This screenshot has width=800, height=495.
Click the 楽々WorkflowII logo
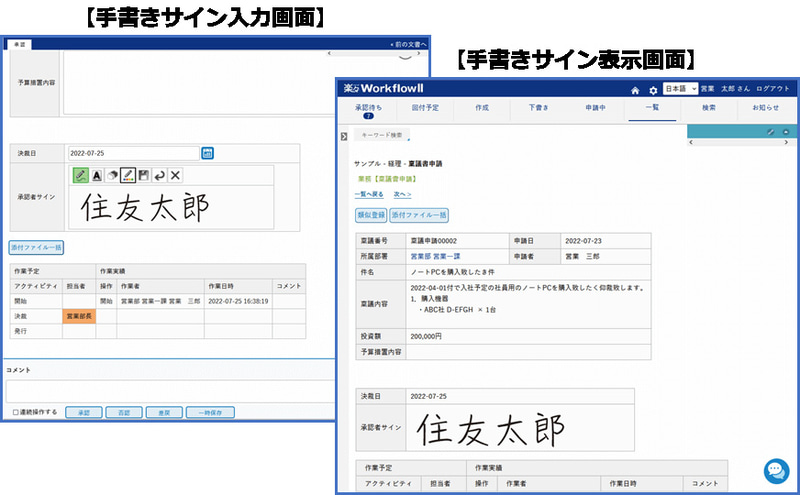click(x=383, y=88)
